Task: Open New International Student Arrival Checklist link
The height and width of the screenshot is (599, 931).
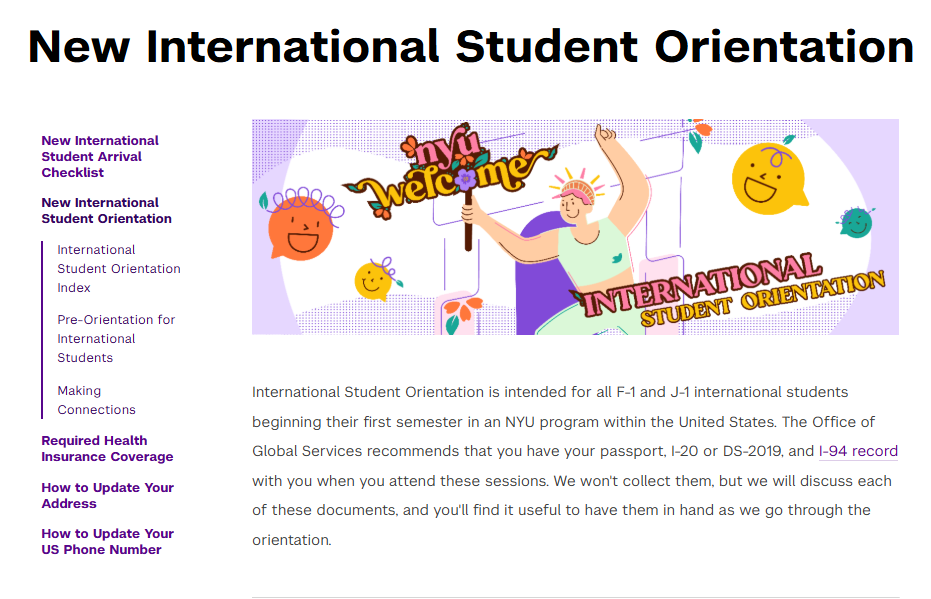Action: 100,157
